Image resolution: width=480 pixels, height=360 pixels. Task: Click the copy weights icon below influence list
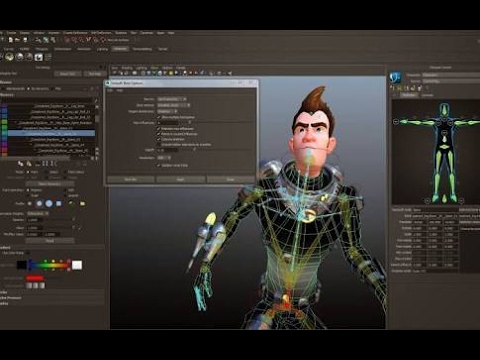(x=21, y=163)
